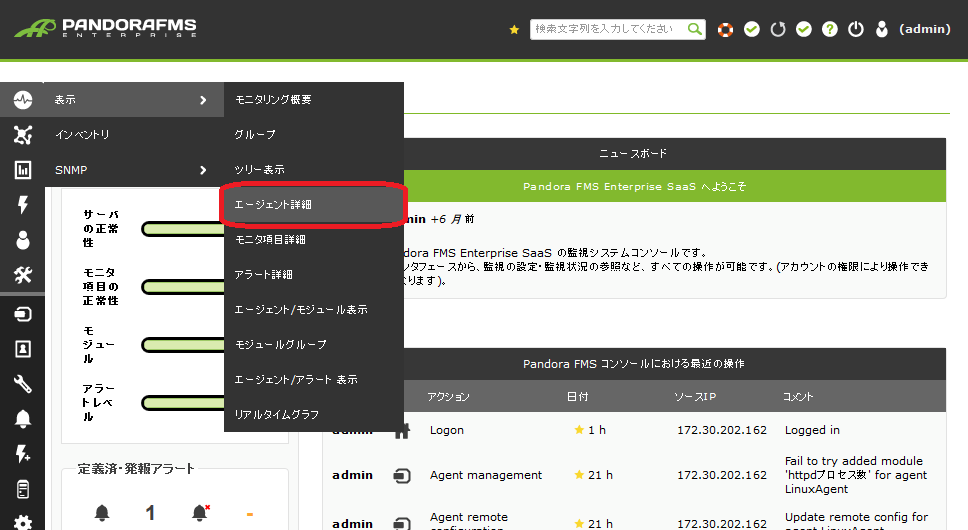Click the user profile icon next to admin
Image resolution: width=968 pixels, height=530 pixels.
882,29
